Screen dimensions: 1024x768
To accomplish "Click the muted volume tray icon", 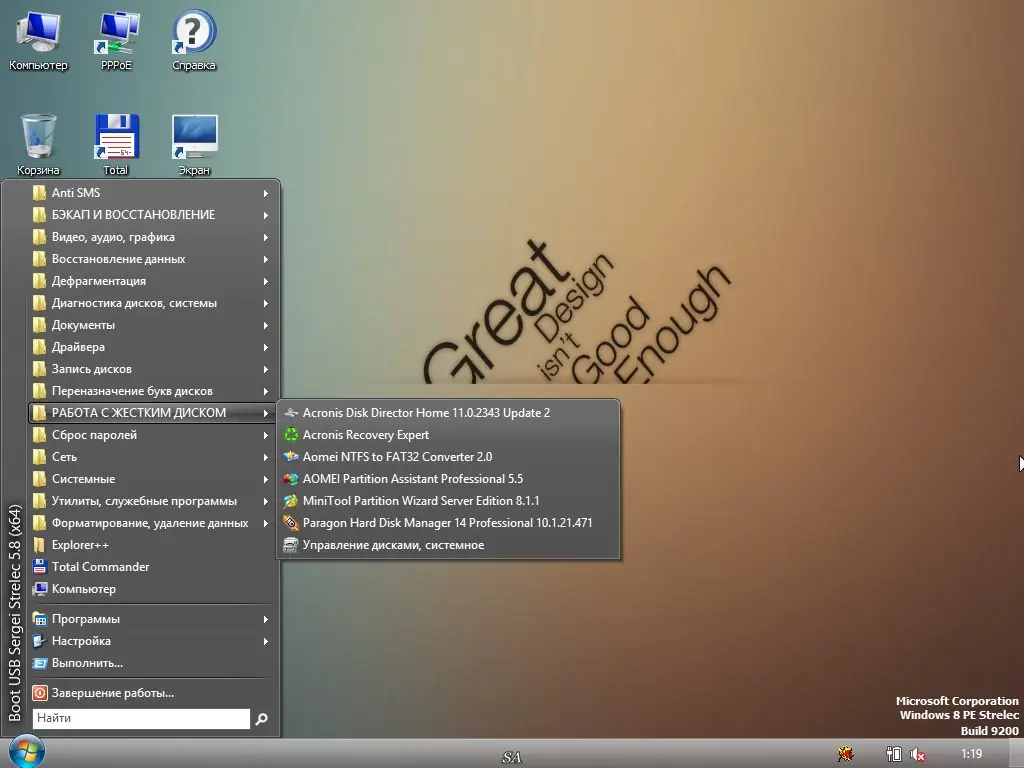I will coord(918,754).
